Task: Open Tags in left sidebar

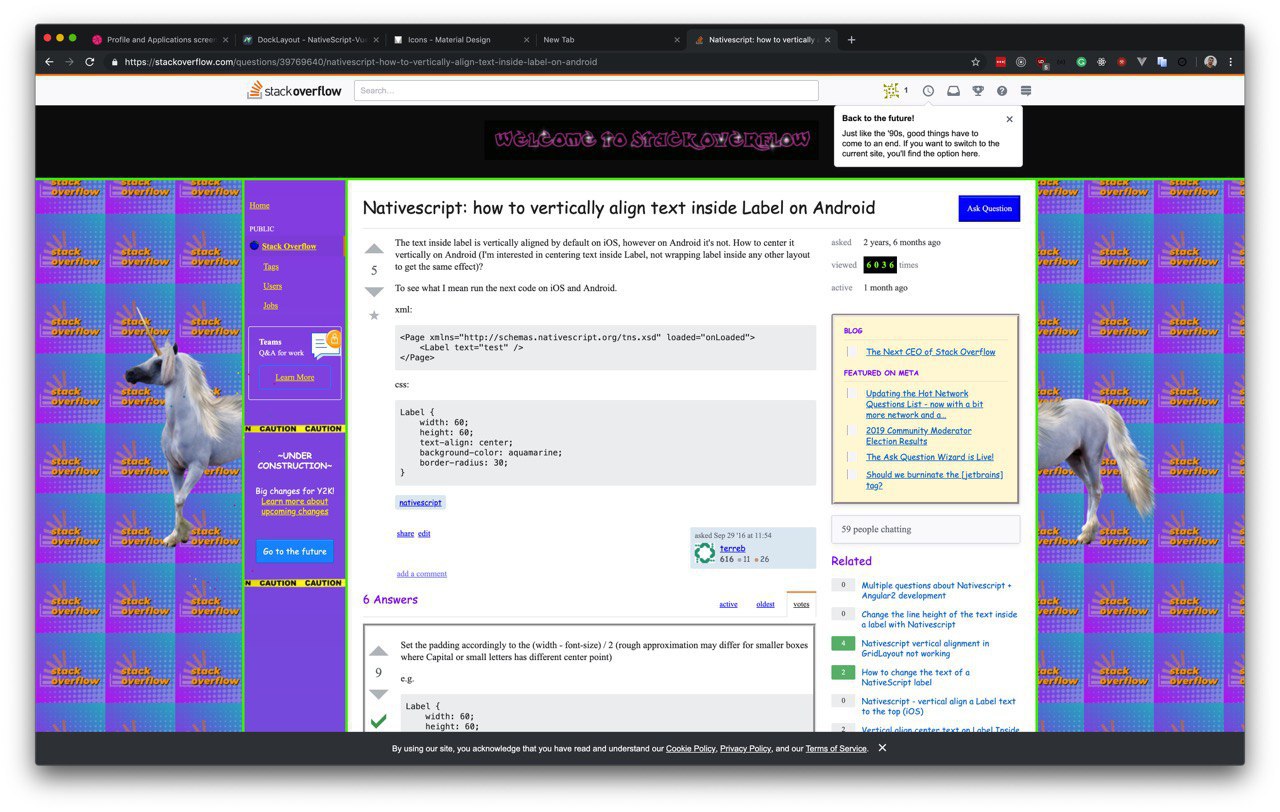Action: coord(271,266)
